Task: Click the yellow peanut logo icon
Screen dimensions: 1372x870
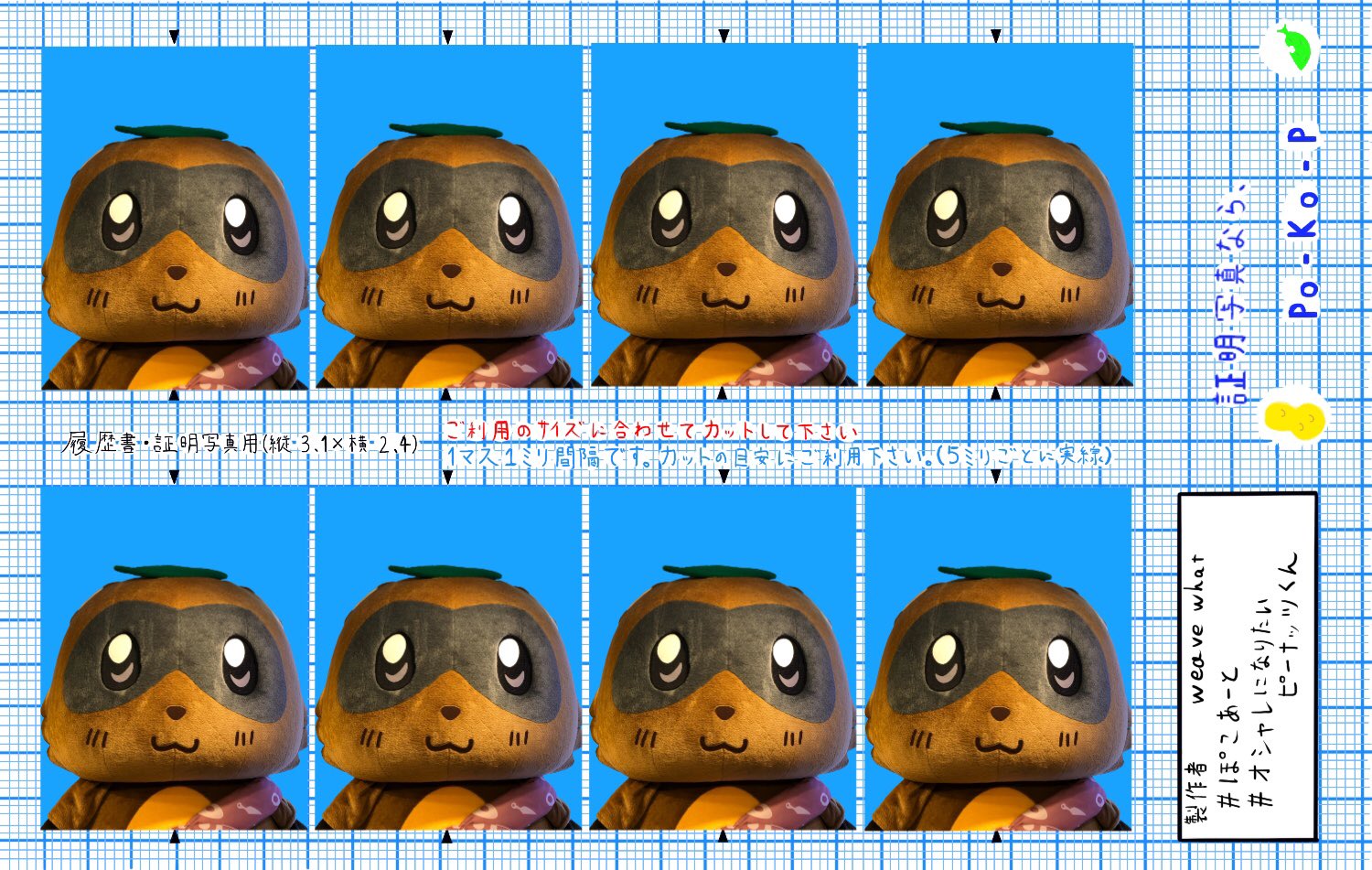Action: [x=1294, y=420]
